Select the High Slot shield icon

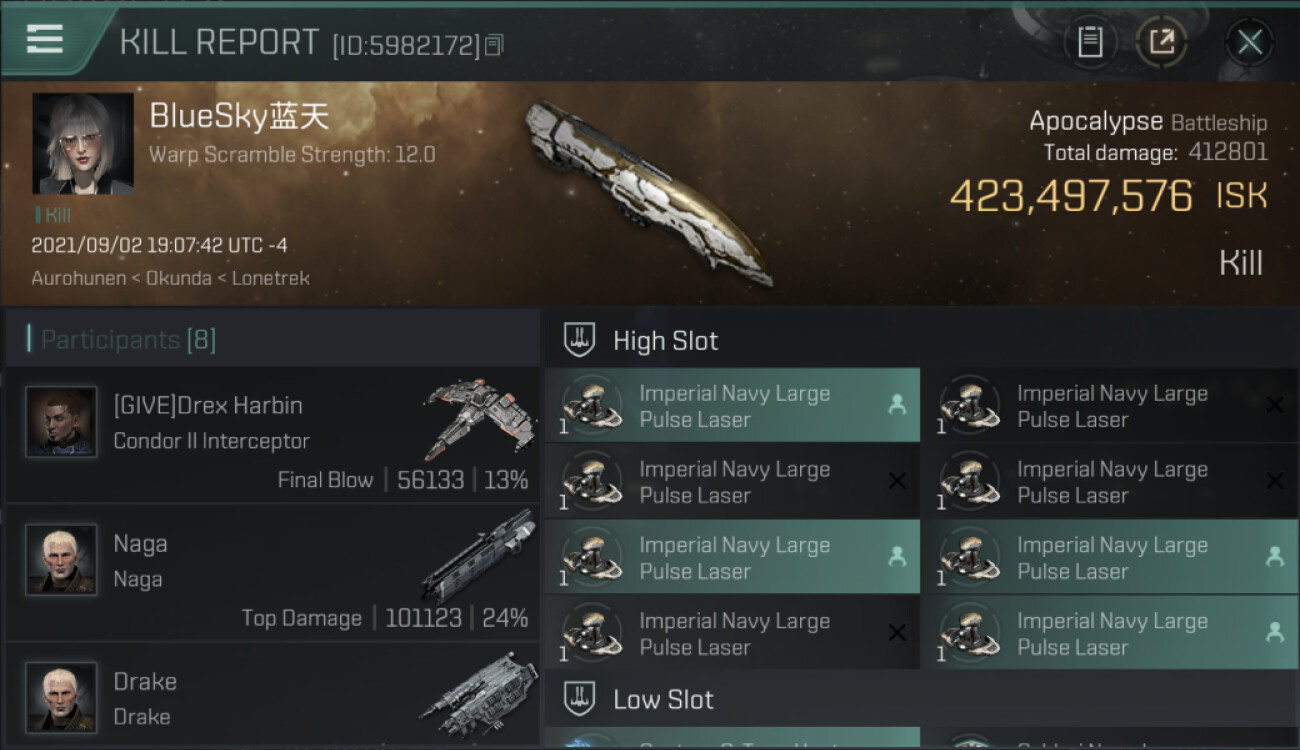(x=580, y=340)
